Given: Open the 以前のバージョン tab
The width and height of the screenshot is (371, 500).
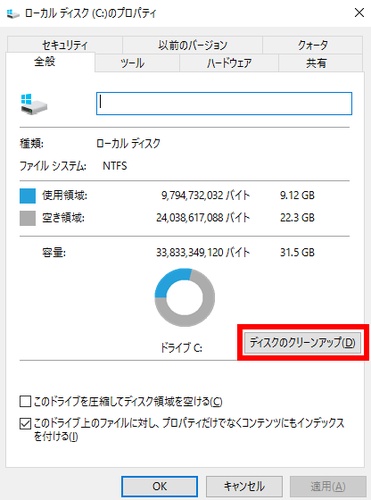Looking at the screenshot, I should pyautogui.click(x=192, y=45).
